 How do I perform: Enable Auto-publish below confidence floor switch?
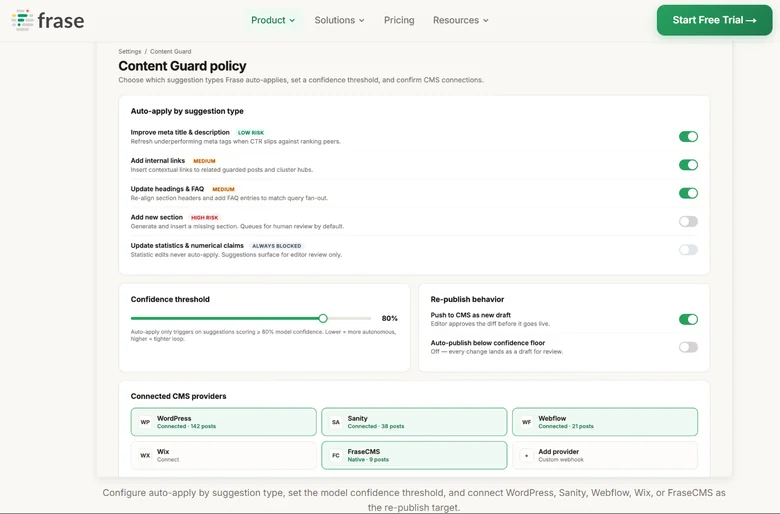click(688, 347)
